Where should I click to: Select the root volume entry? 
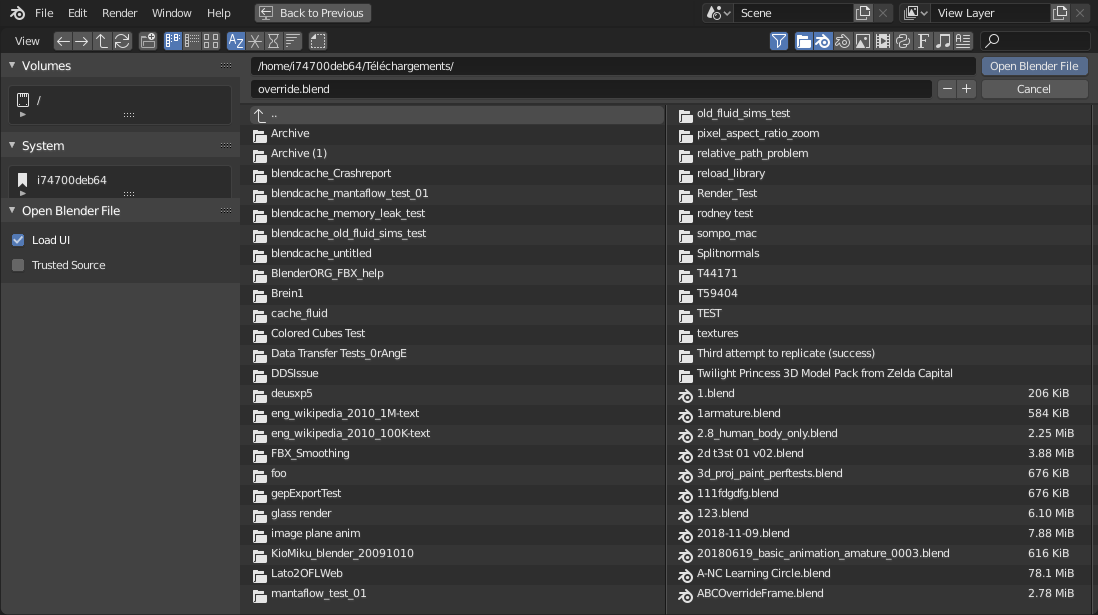[x=119, y=100]
